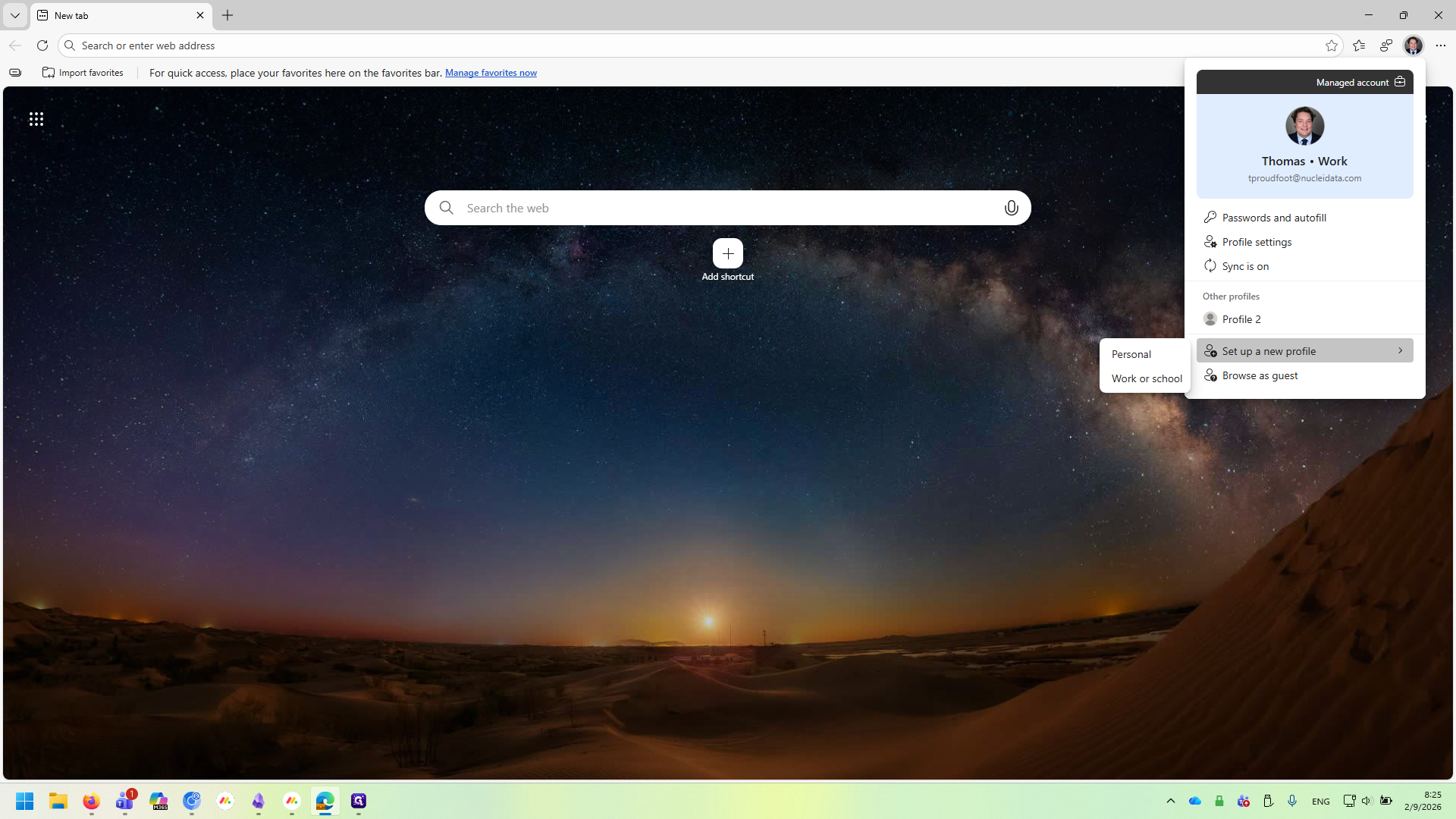The height and width of the screenshot is (819, 1456).
Task: Open the Collections toolbar icon
Action: (1386, 45)
